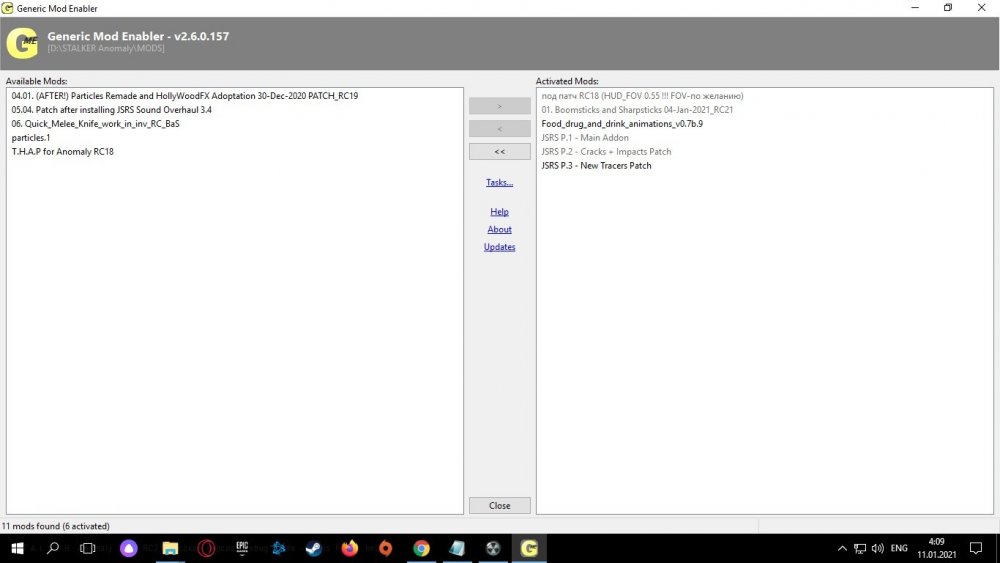Open the volume tray icon
The width and height of the screenshot is (1000, 563).
pos(878,548)
